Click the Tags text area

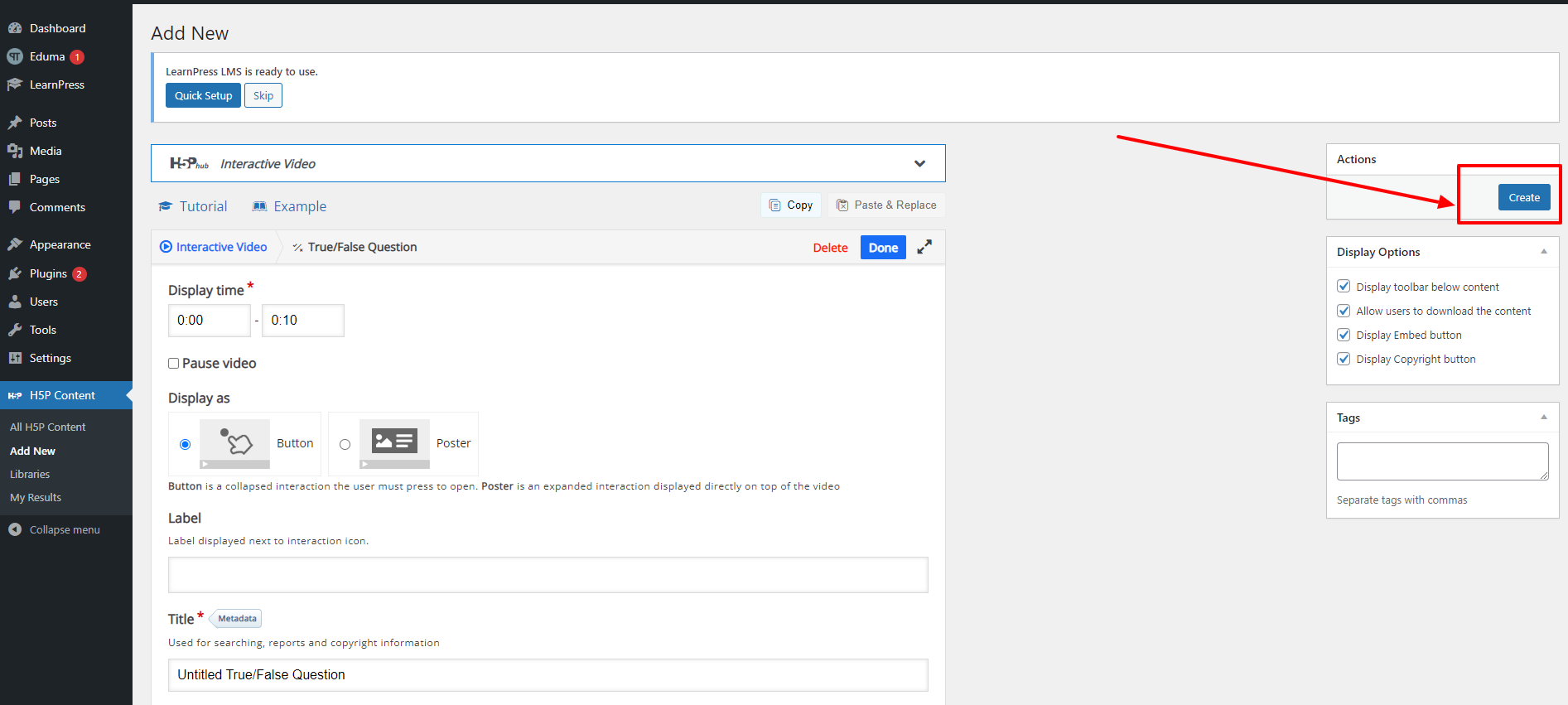(1443, 461)
